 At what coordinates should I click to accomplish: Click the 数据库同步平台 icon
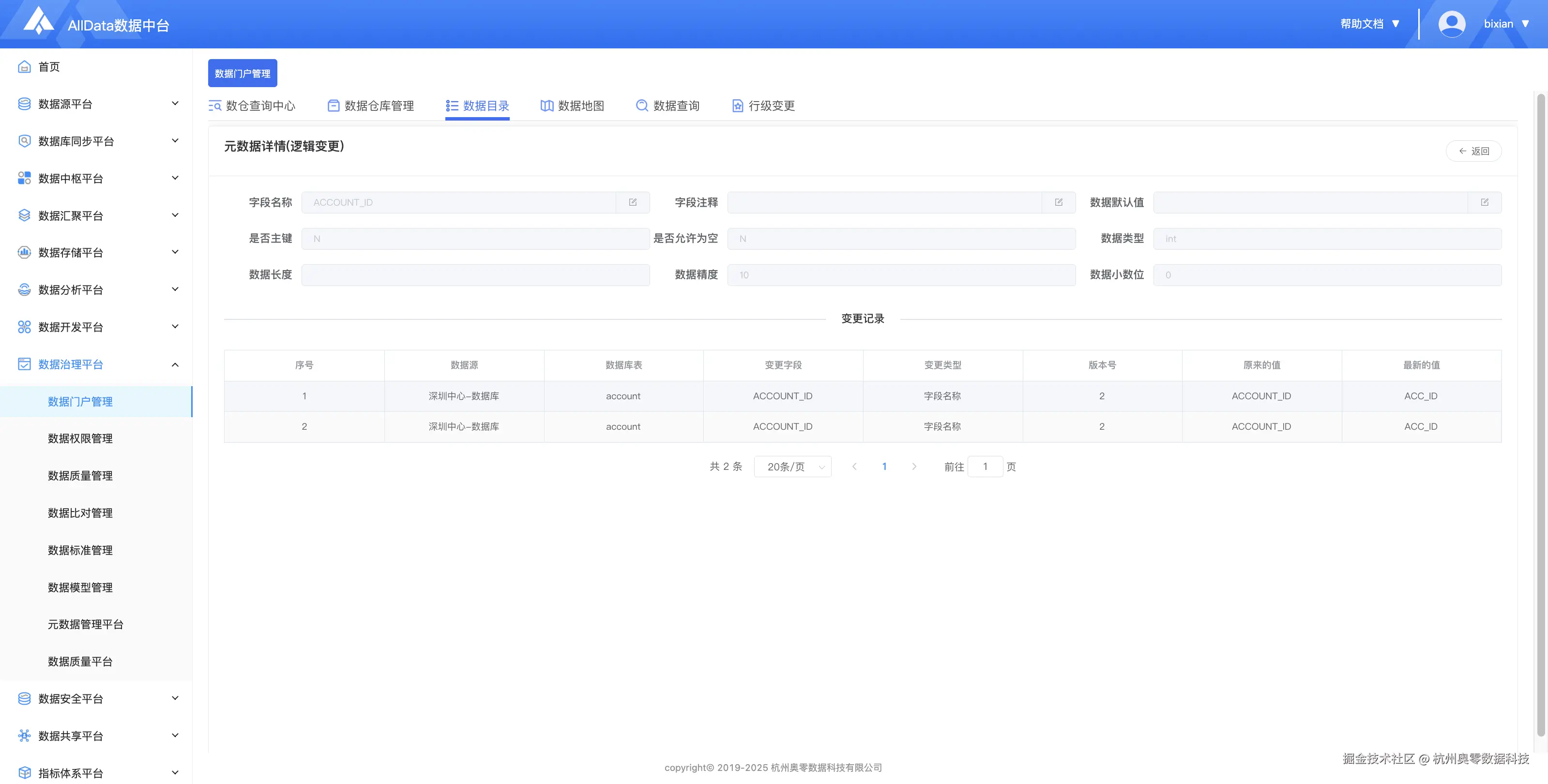tap(24, 141)
